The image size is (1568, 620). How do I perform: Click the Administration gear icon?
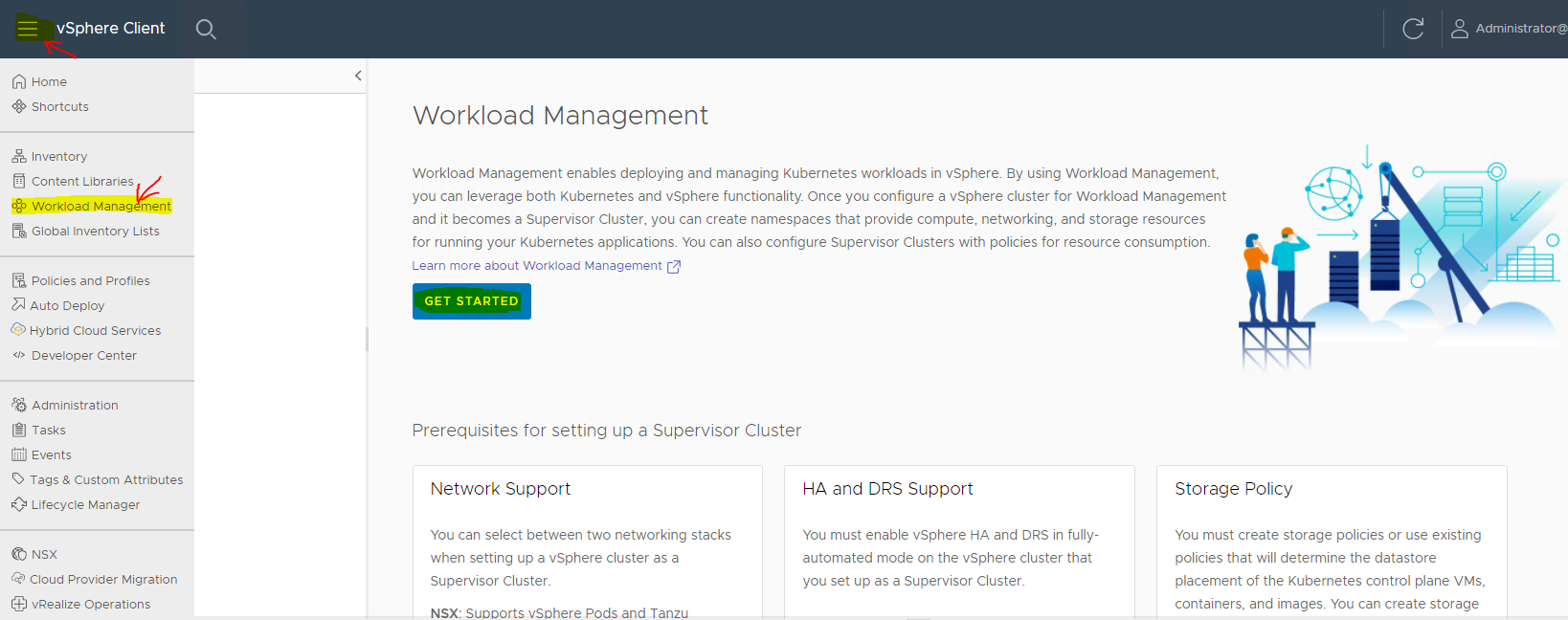pyautogui.click(x=19, y=405)
